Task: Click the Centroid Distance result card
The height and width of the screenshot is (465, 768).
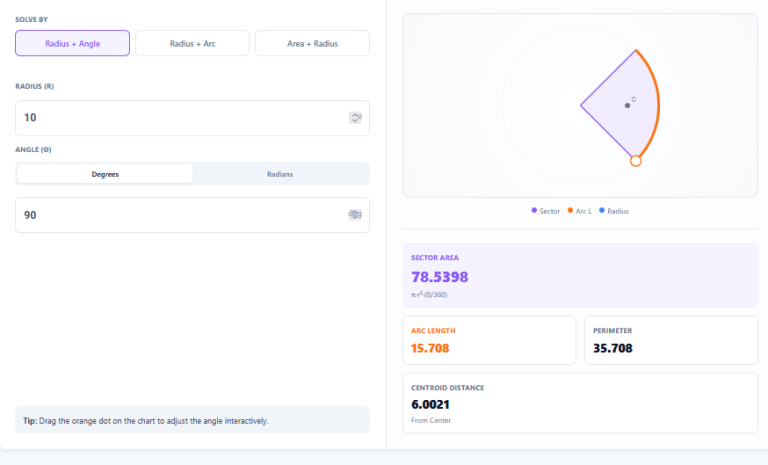Action: coord(580,404)
